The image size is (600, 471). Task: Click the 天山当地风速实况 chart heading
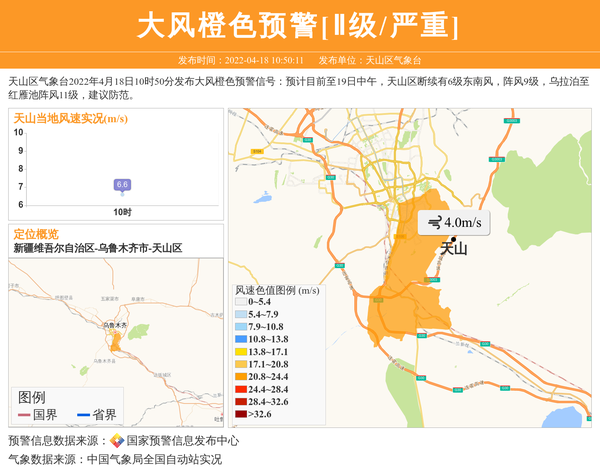[70, 118]
